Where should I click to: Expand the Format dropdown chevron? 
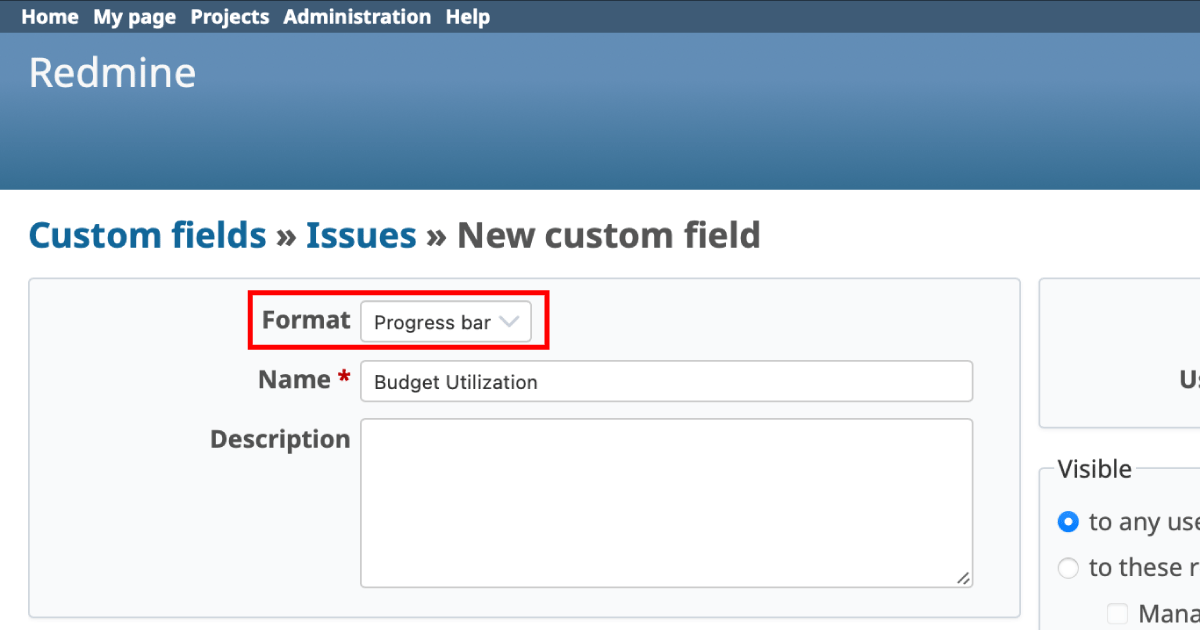(511, 322)
